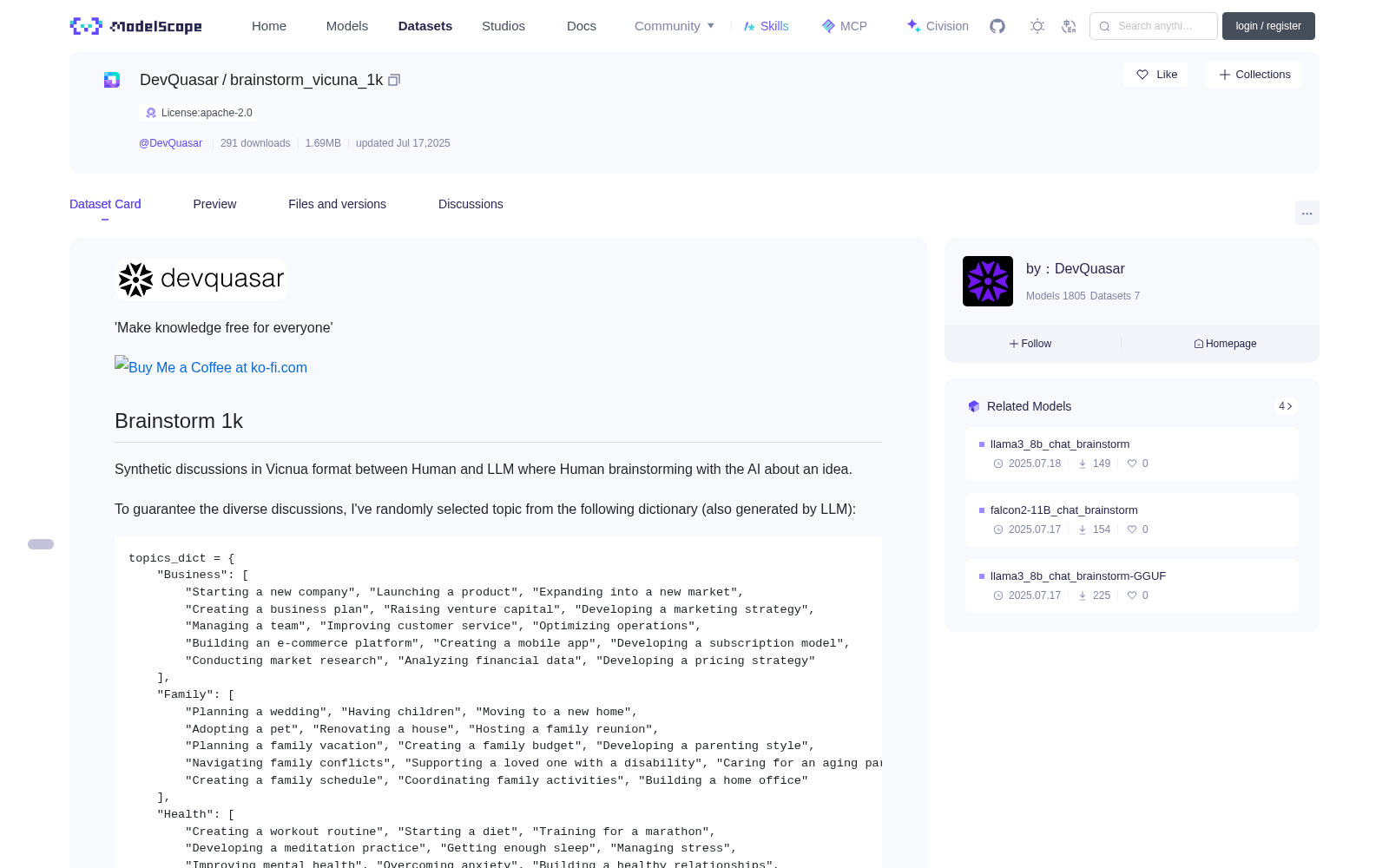Open the Skills page
This screenshot has width=1389, height=868.
pos(767,26)
